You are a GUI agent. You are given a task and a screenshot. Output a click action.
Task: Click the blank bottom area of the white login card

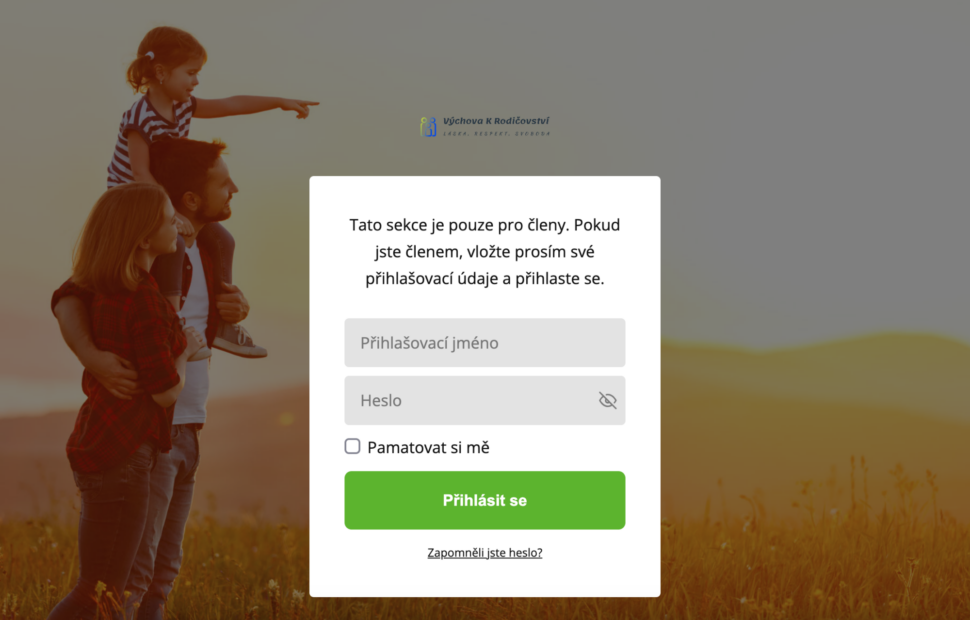point(484,580)
